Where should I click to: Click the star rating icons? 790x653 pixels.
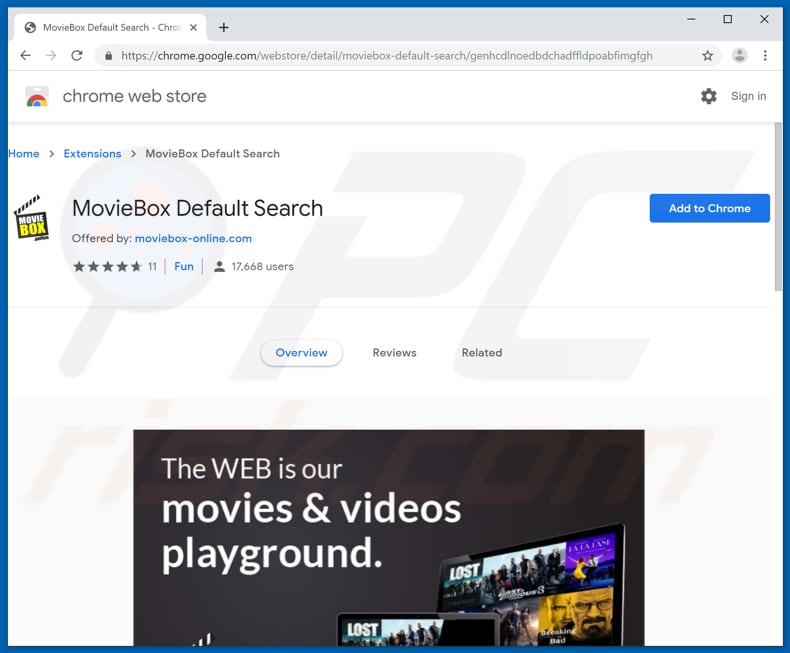(107, 267)
